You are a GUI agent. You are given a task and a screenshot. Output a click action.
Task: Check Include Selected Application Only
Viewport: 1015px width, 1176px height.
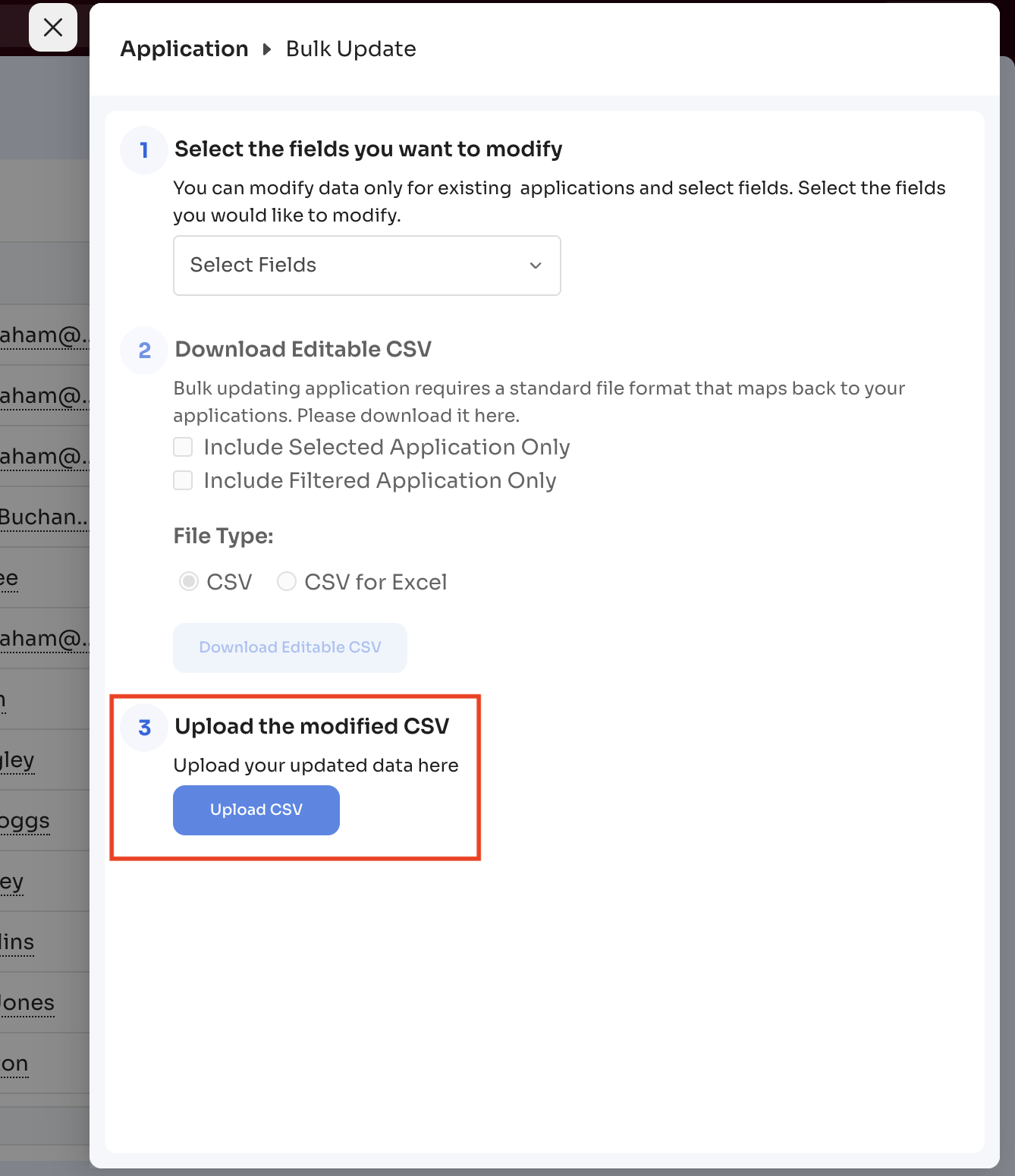(183, 447)
